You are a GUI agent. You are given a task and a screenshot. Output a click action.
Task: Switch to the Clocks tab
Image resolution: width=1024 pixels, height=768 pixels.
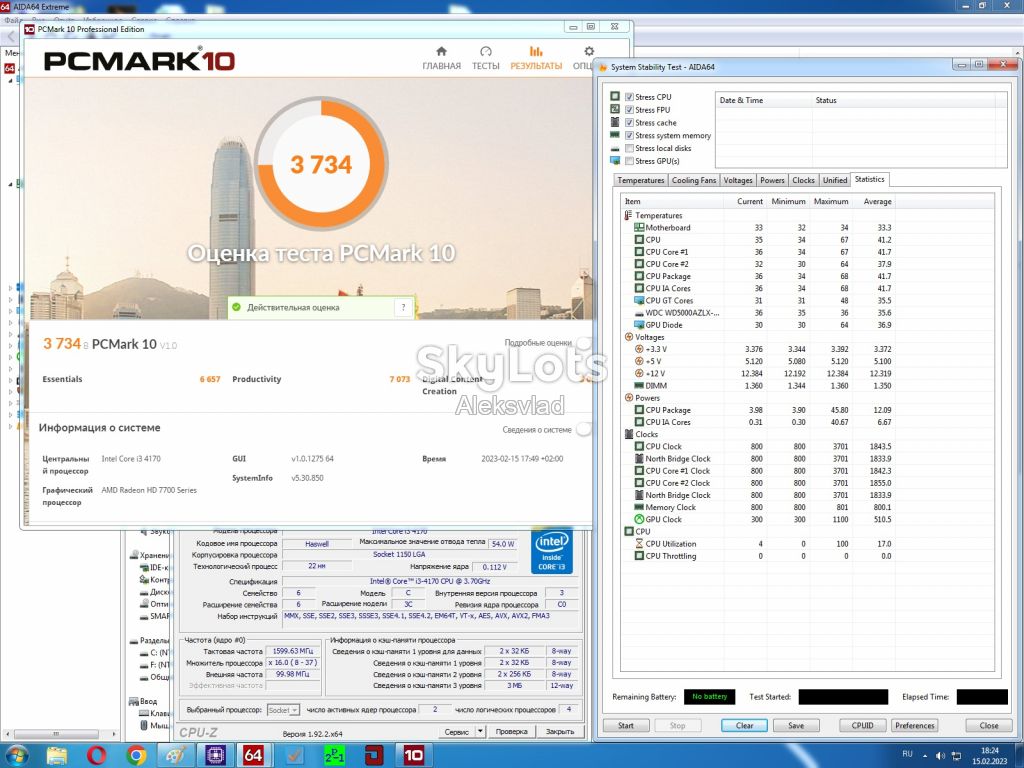(803, 180)
